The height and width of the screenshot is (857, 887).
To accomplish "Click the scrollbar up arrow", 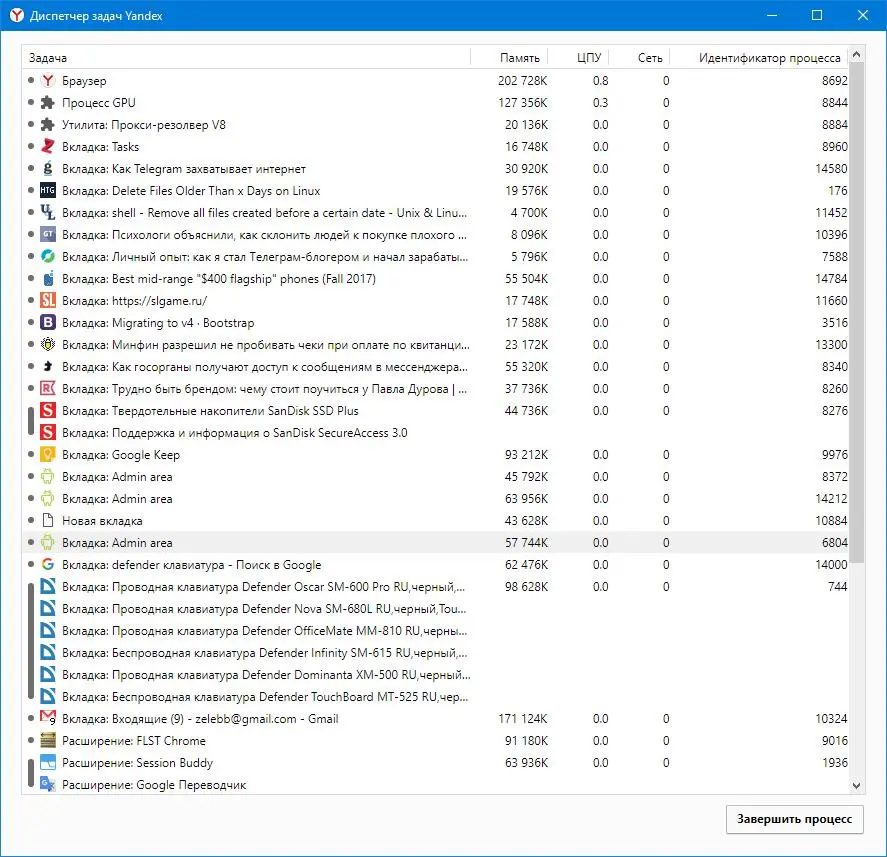I will pos(856,54).
